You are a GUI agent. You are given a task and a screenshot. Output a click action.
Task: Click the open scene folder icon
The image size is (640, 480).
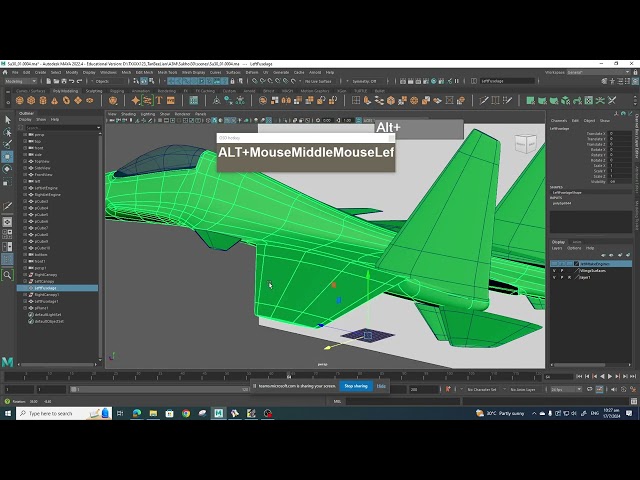(x=56, y=81)
